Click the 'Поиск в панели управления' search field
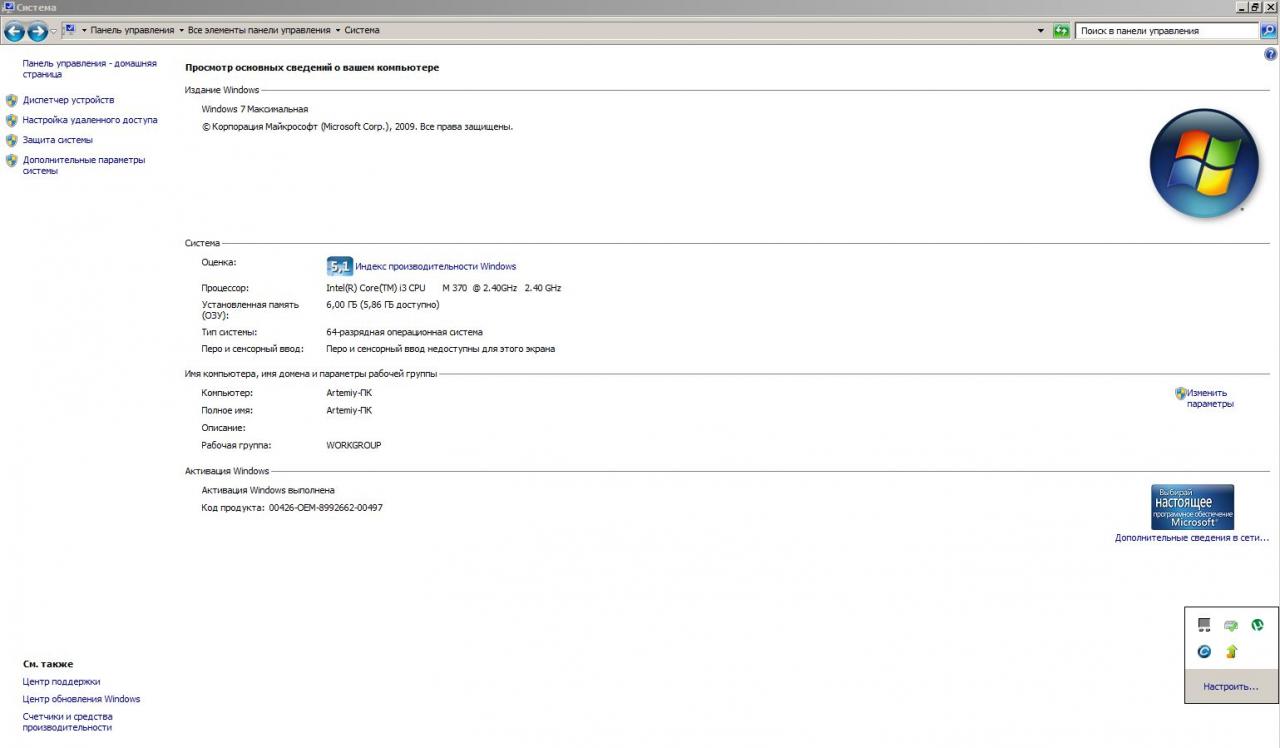The height and width of the screenshot is (748, 1280). pos(1165,31)
